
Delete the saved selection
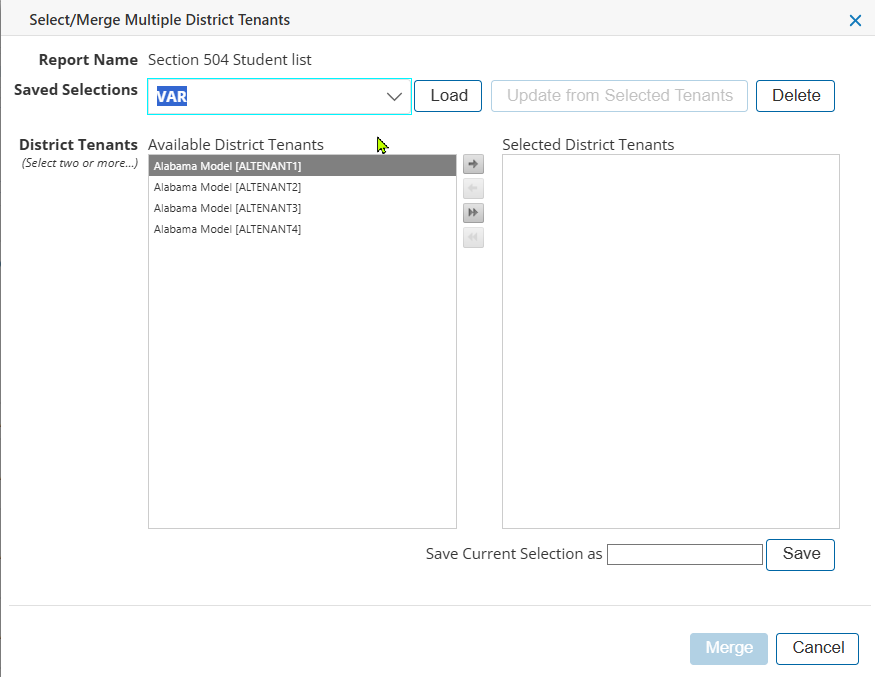[795, 96]
